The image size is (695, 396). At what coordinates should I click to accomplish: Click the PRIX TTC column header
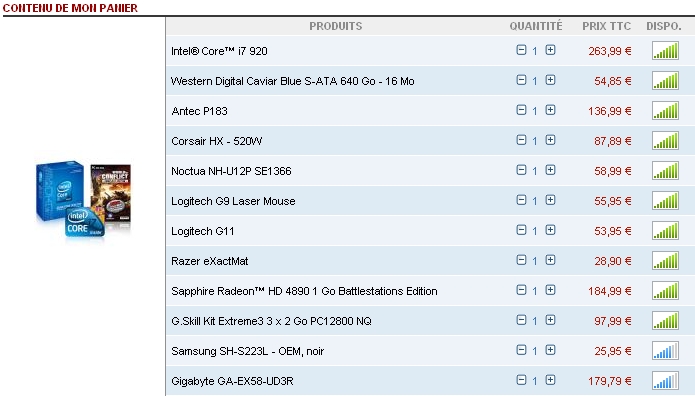pos(606,26)
